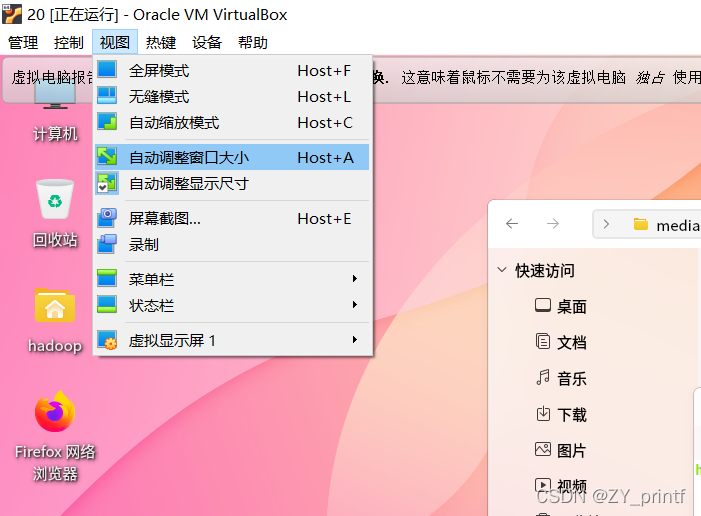Click the status bar (状态栏) icon
Viewport: 701px width, 516px height.
pos(107,305)
